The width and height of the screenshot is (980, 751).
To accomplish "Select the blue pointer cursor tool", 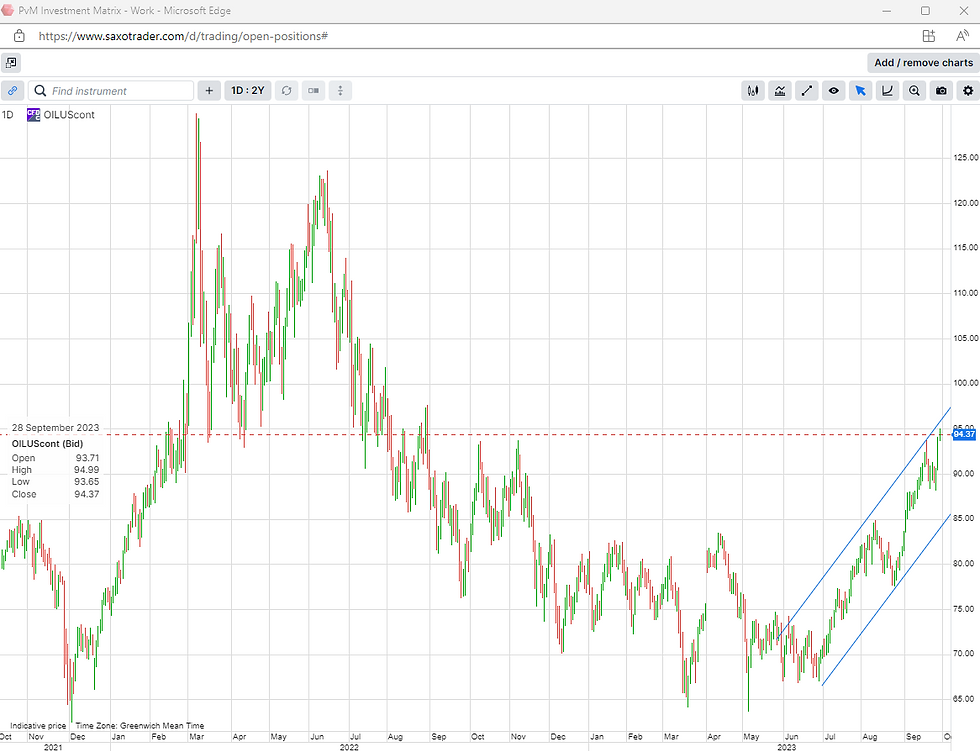I will coord(861,91).
